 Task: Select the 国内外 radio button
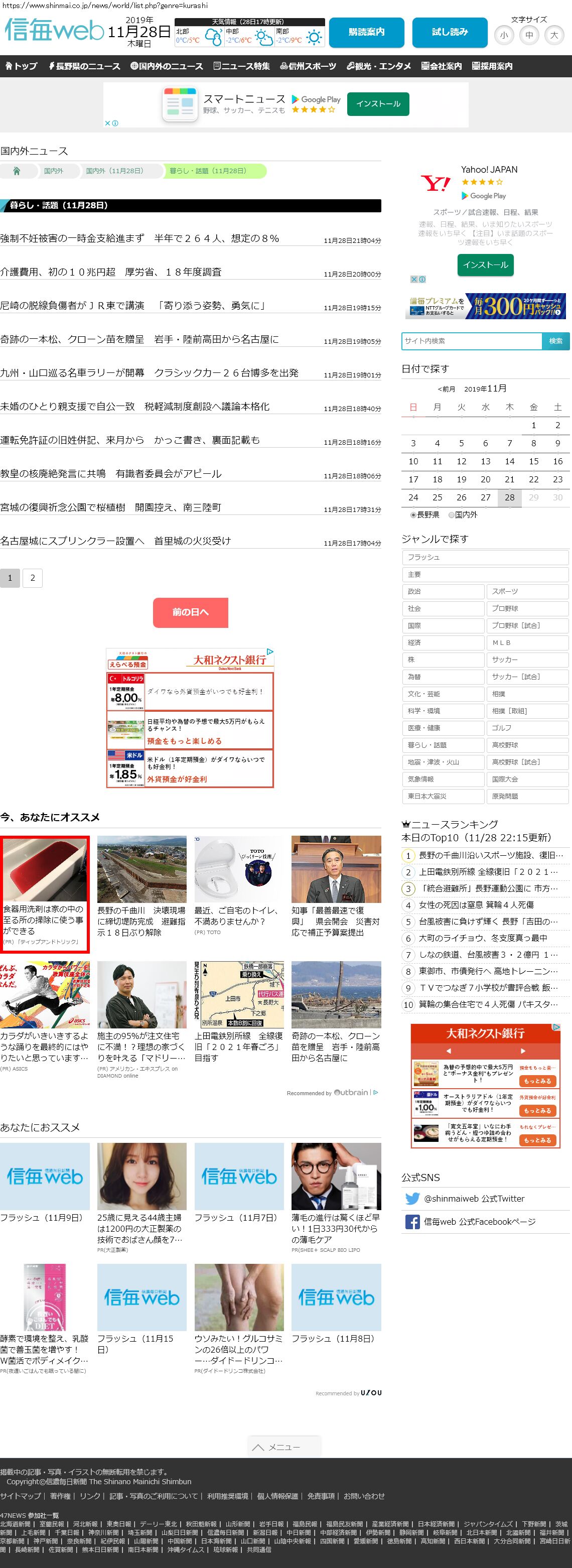[451, 514]
